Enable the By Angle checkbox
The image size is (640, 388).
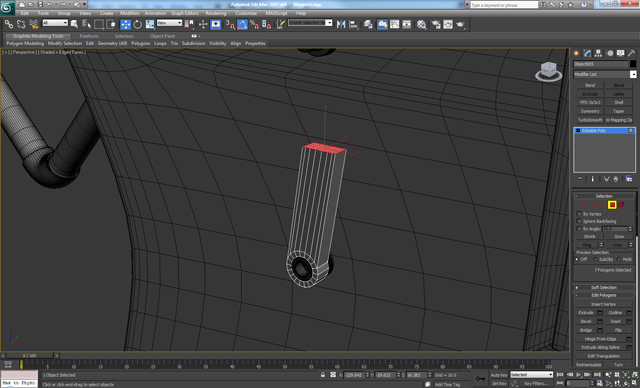[579, 228]
